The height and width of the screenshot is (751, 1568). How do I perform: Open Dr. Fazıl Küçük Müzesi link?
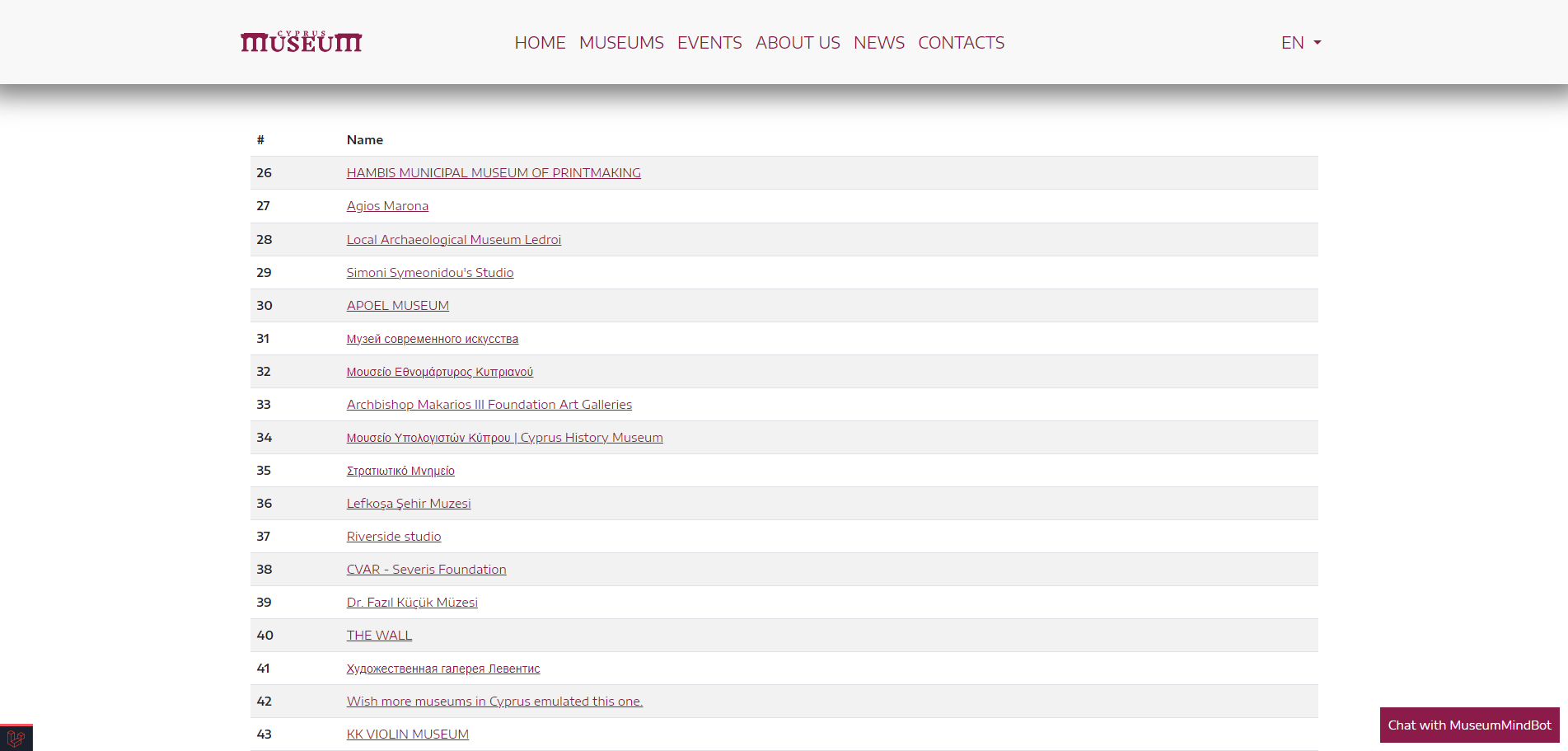[412, 603]
